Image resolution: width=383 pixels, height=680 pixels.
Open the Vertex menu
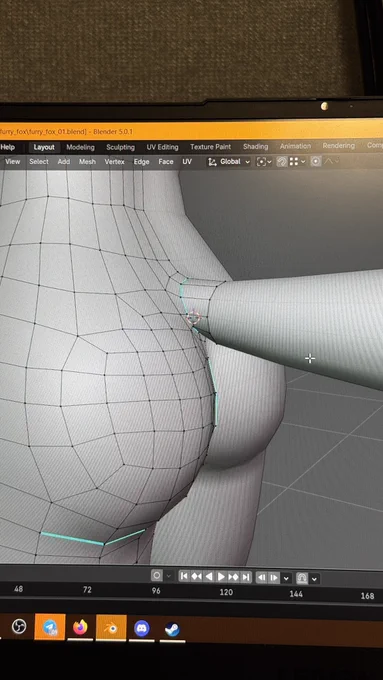[115, 161]
